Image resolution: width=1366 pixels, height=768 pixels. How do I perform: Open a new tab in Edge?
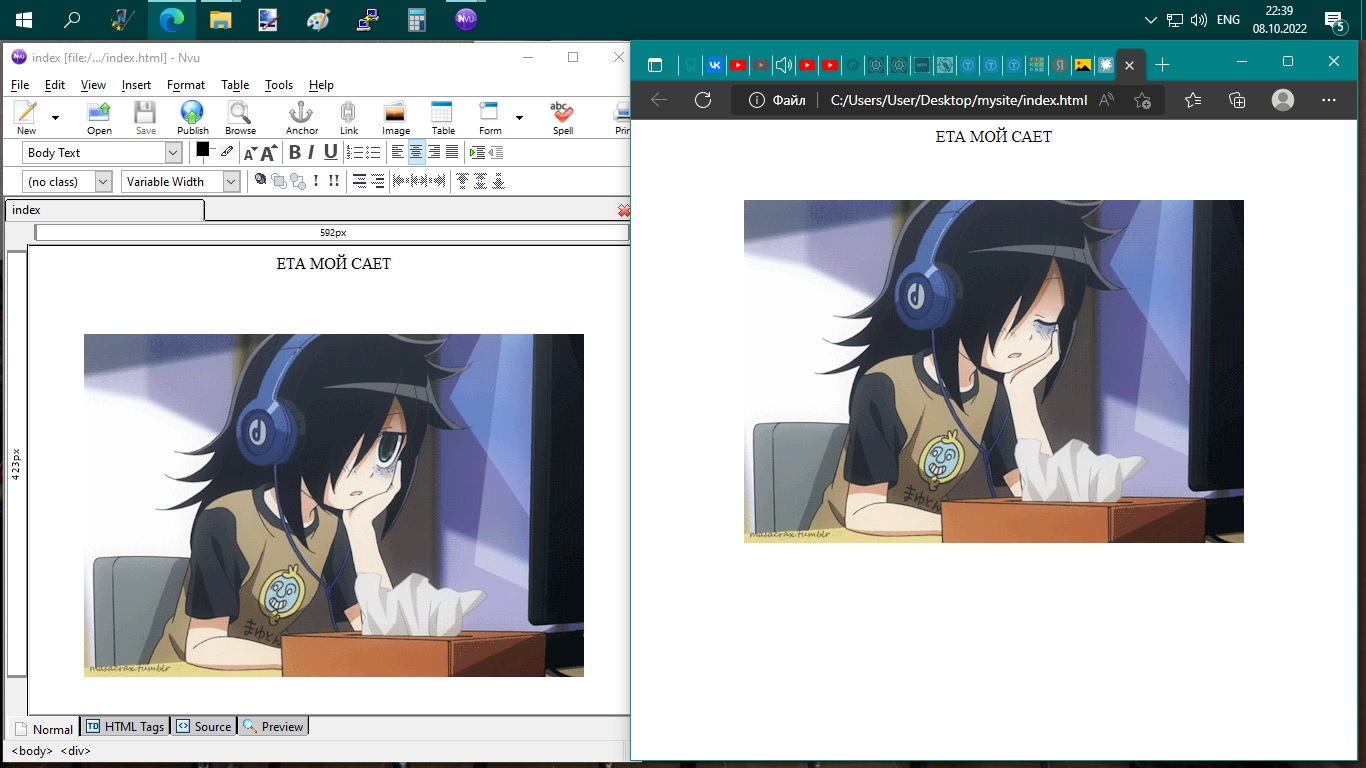tap(1162, 65)
